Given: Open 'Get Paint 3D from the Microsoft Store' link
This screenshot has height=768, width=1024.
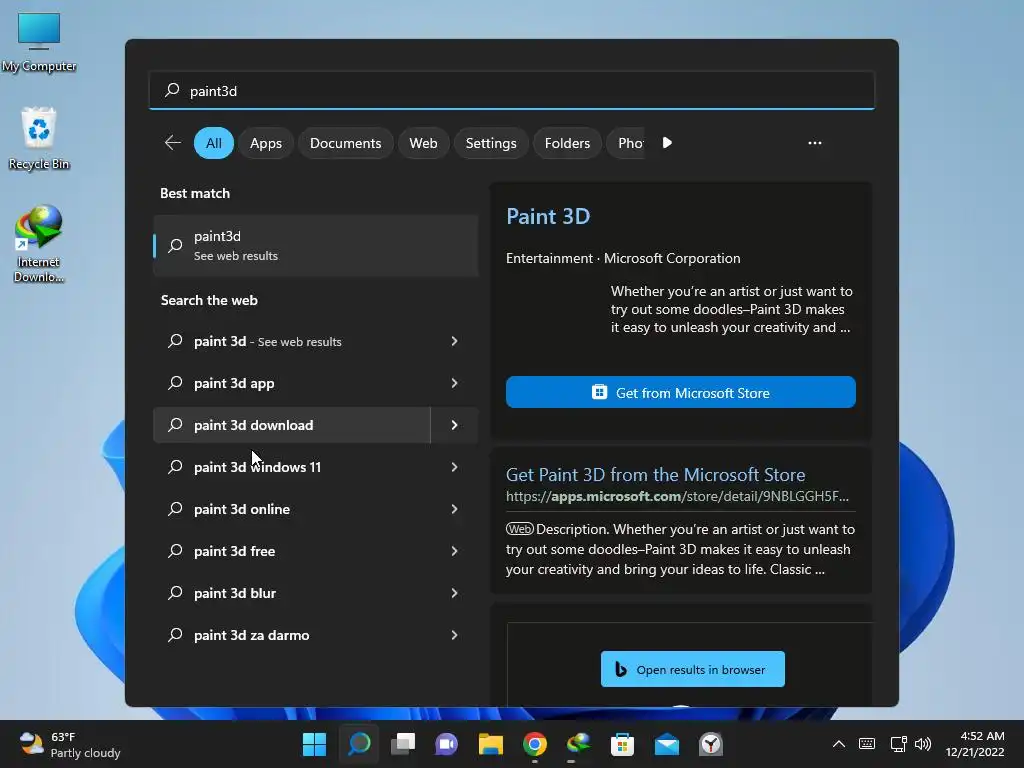Looking at the screenshot, I should click(x=655, y=475).
